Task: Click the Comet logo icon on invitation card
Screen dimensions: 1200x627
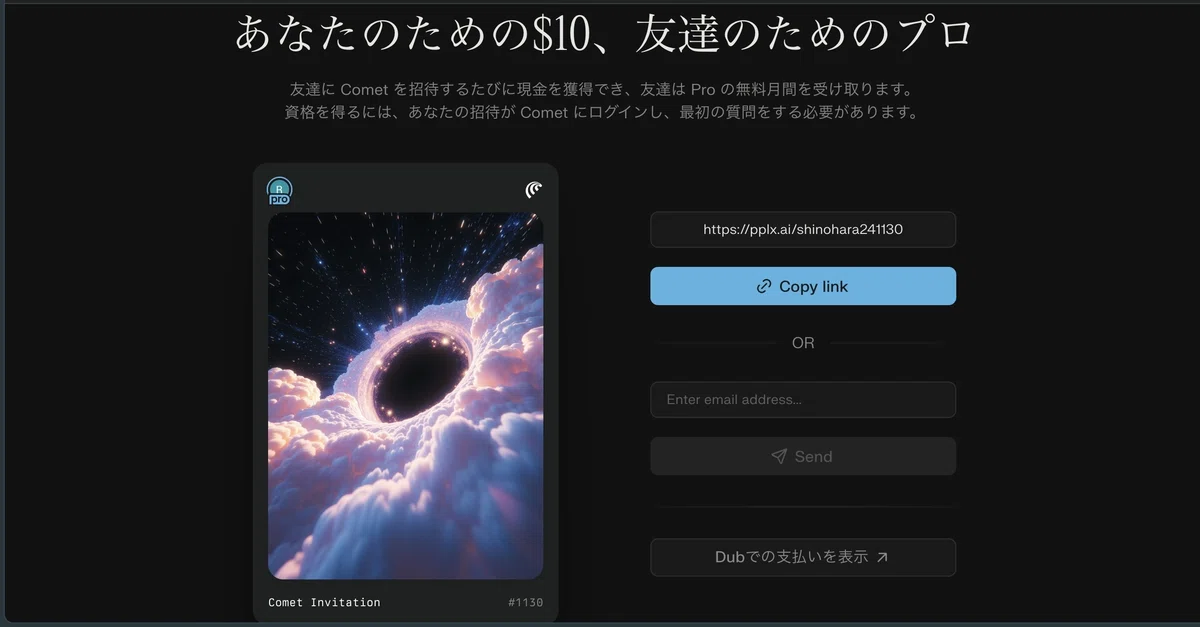Action: pos(534,190)
